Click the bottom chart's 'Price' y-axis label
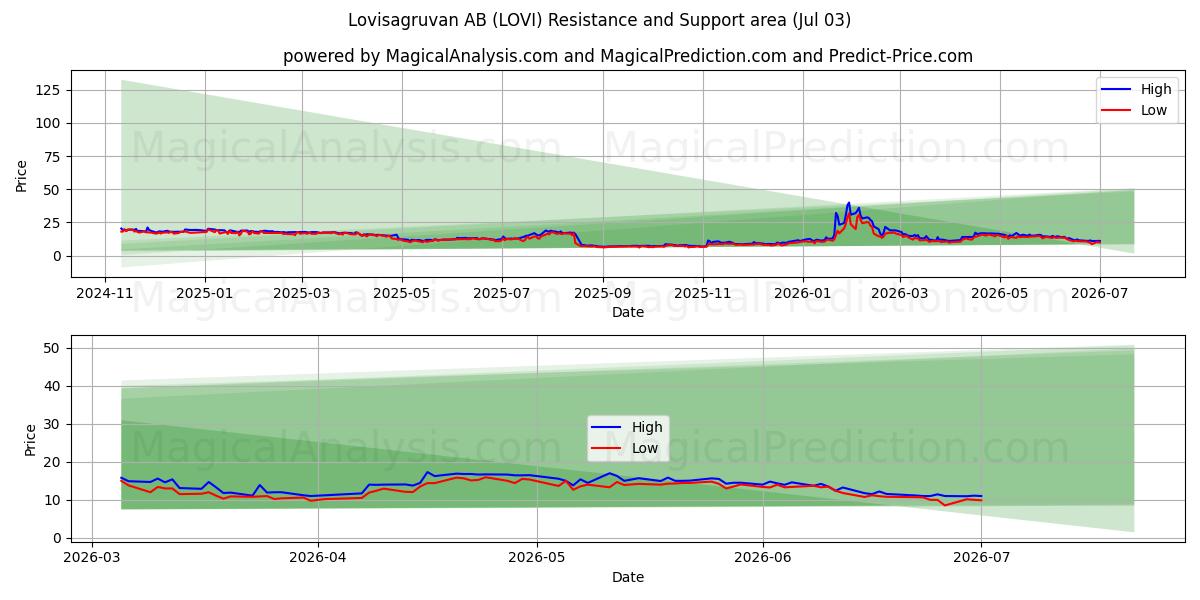The height and width of the screenshot is (600, 1200). coord(30,439)
